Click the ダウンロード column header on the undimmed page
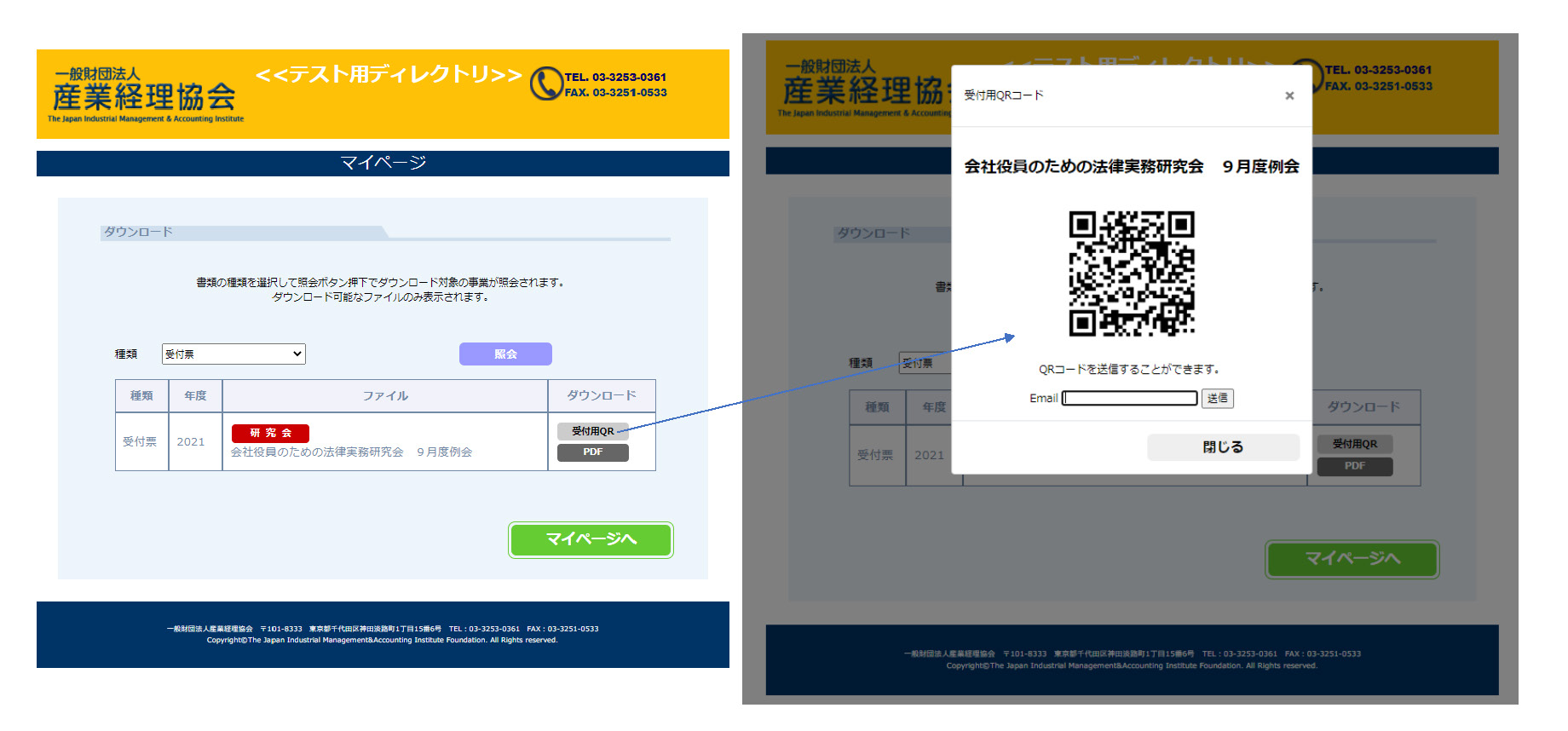Image resolution: width=1568 pixels, height=731 pixels. point(602,395)
